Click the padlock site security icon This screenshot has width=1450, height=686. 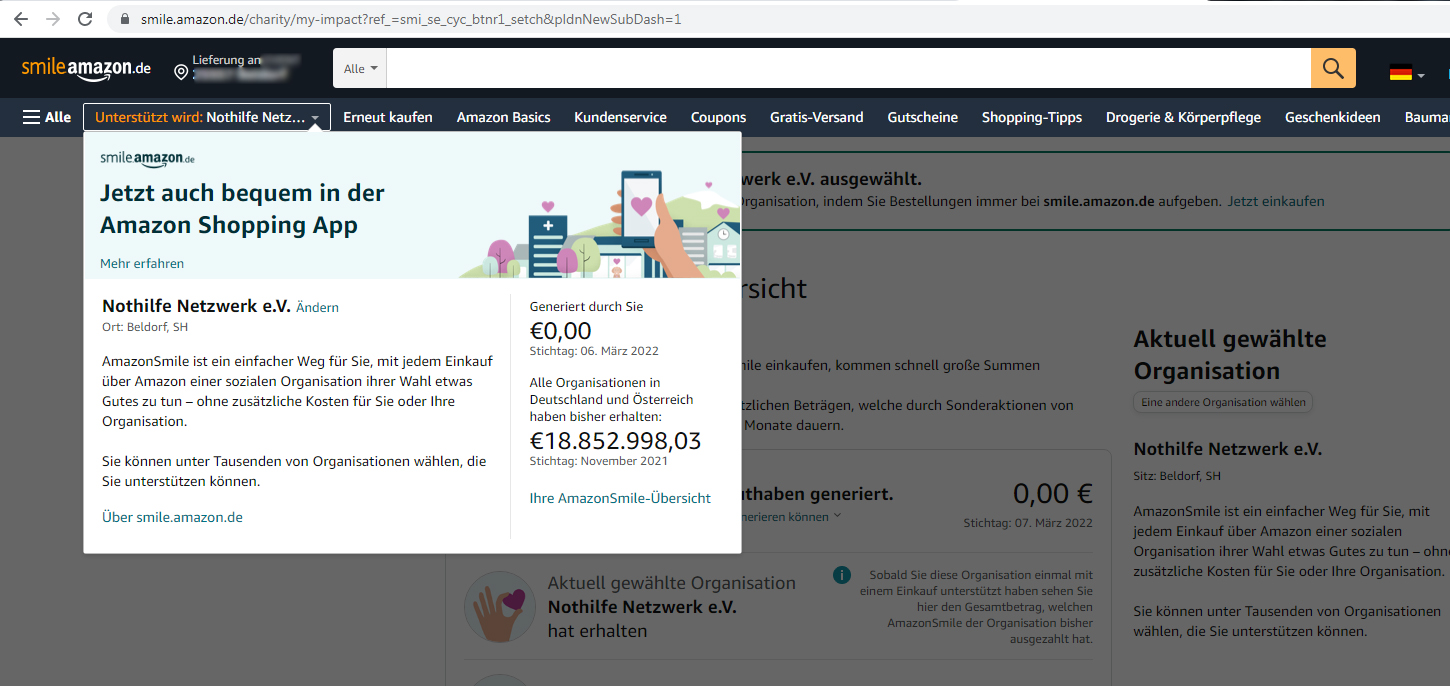[x=125, y=19]
